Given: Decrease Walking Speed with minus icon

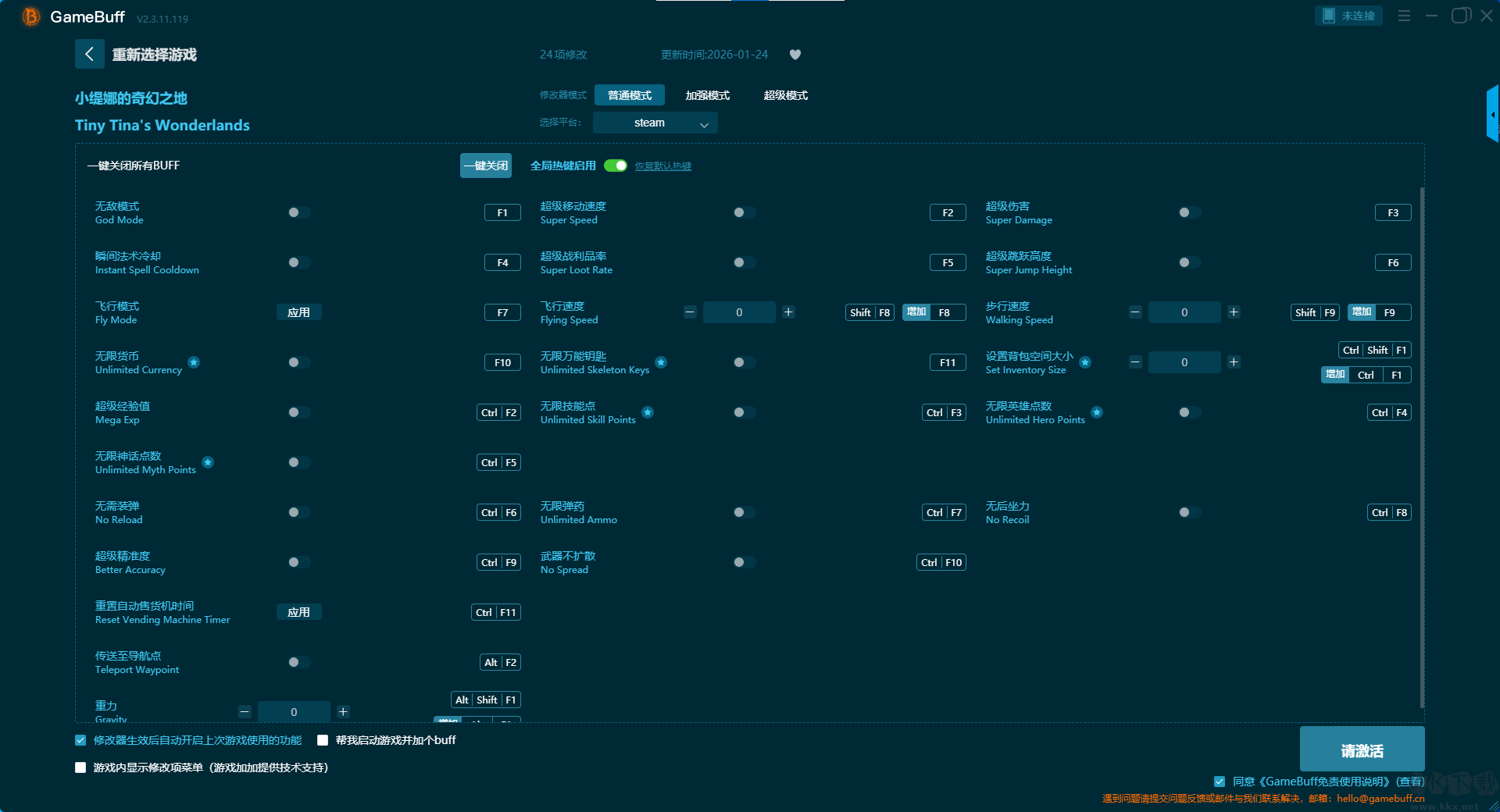Looking at the screenshot, I should [1135, 312].
